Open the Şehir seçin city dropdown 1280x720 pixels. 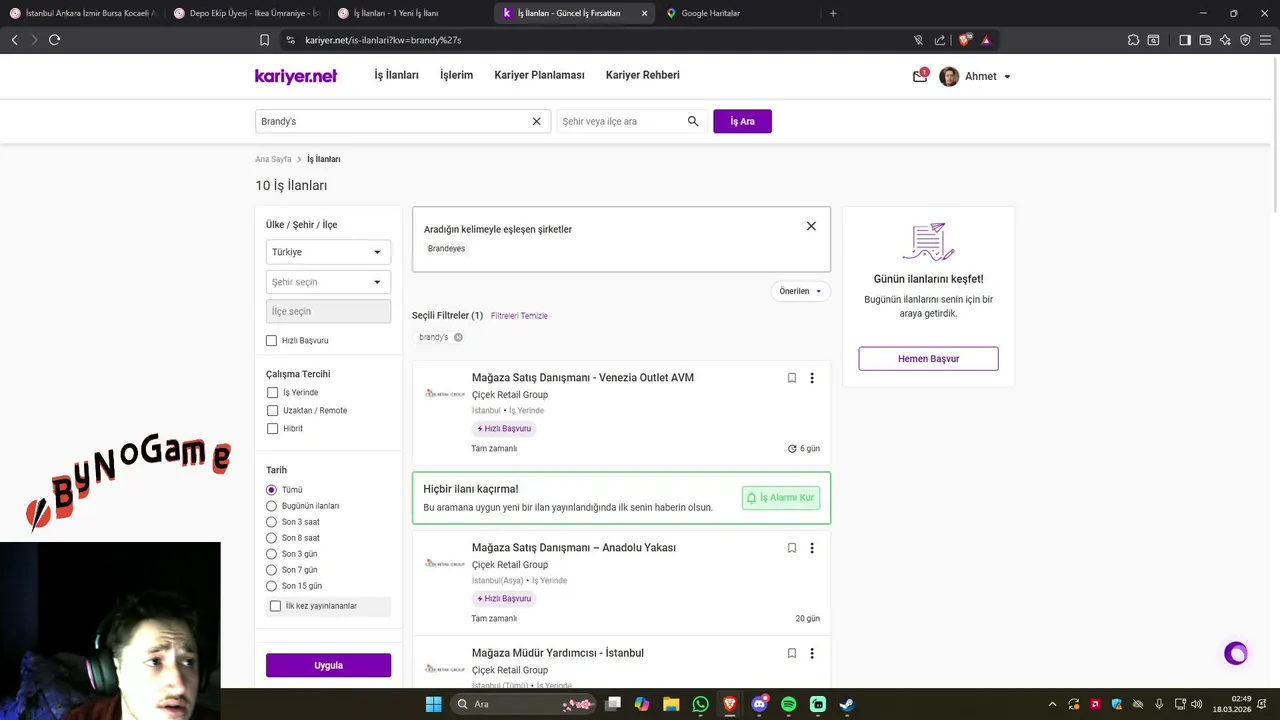pos(328,282)
